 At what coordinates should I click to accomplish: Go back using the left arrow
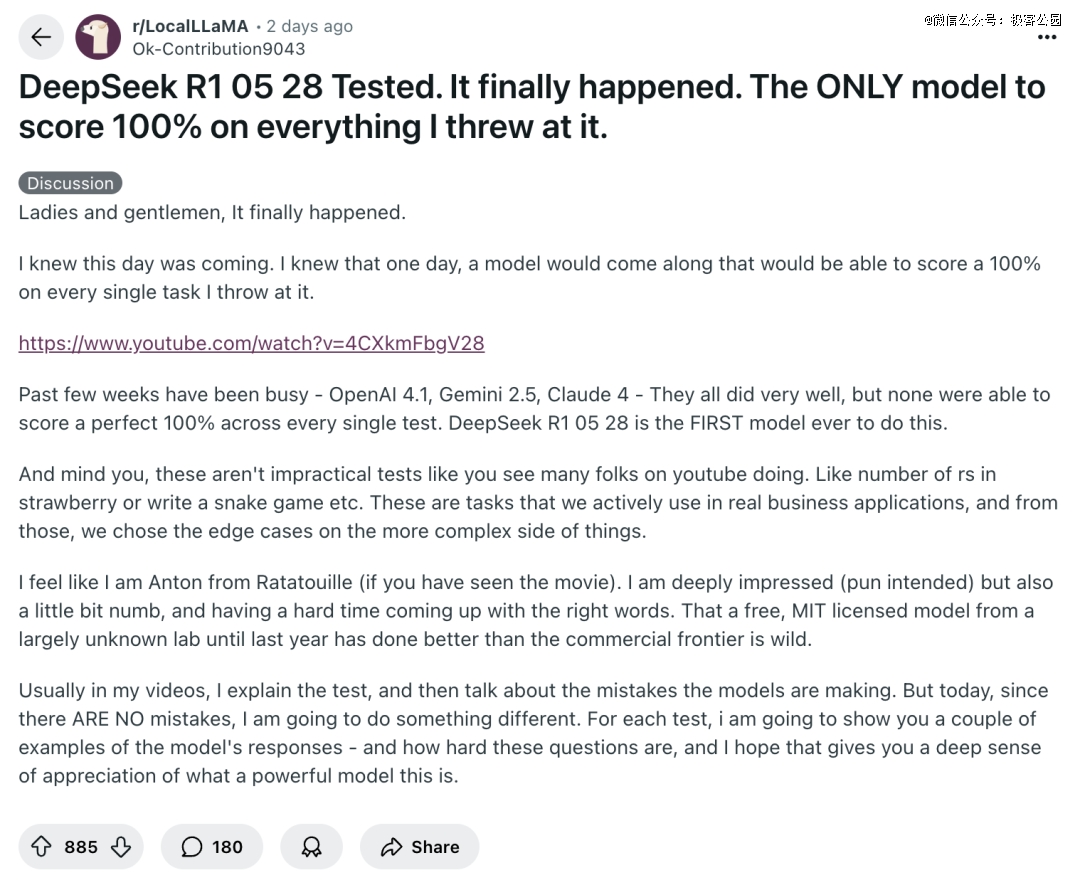[41, 37]
